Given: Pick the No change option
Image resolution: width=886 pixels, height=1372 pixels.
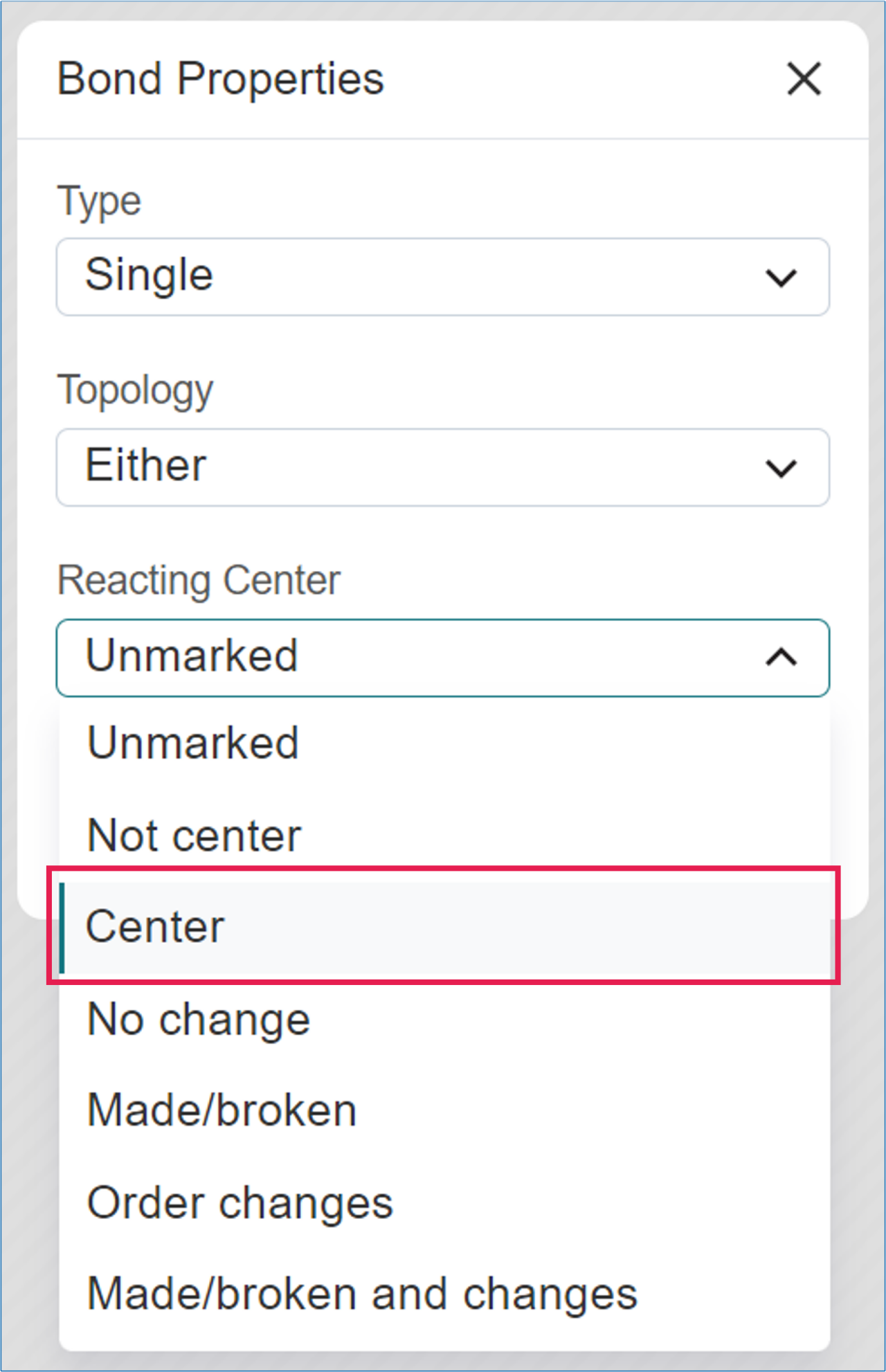Looking at the screenshot, I should point(199,1020).
